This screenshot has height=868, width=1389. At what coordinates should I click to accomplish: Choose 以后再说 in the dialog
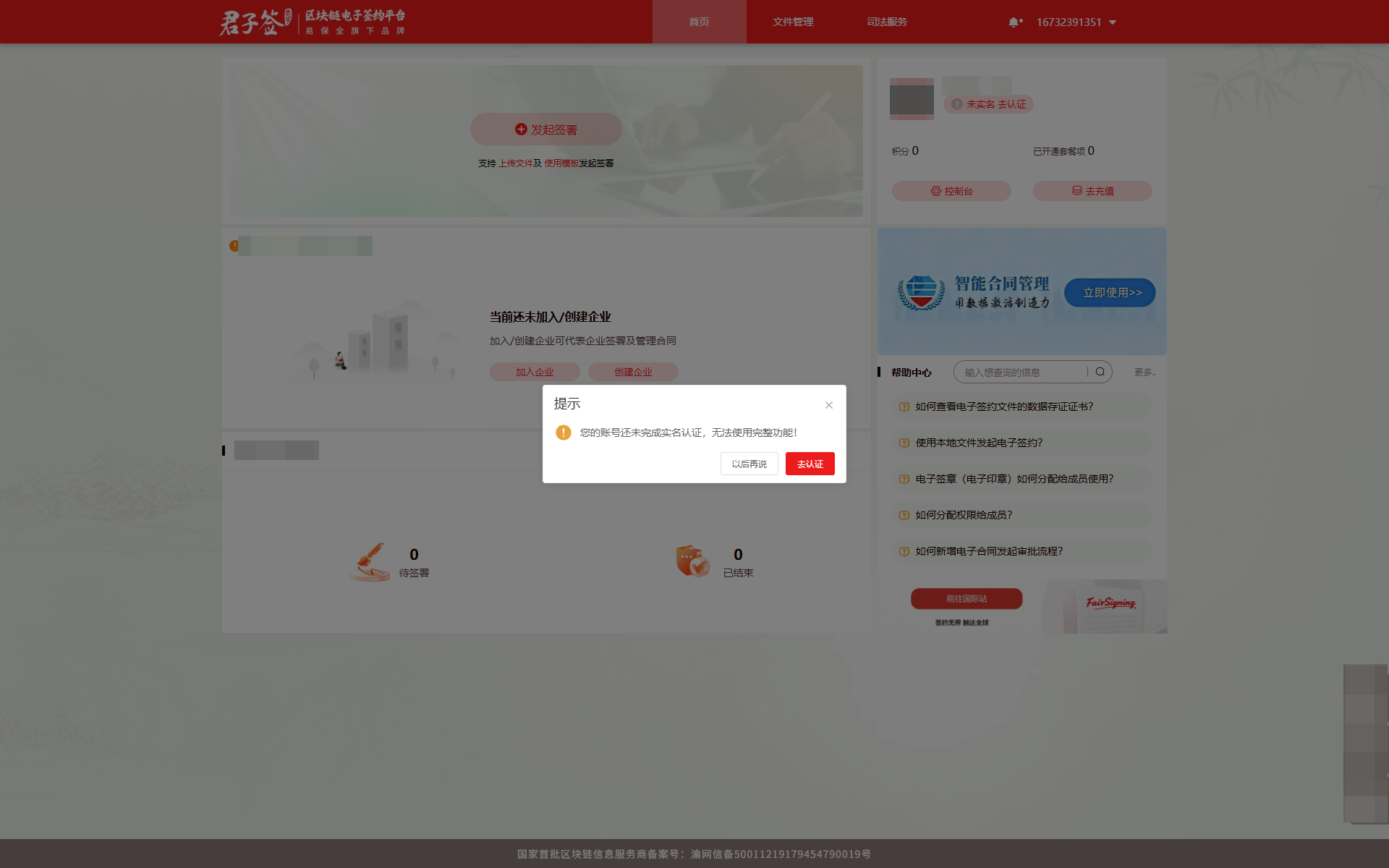[x=749, y=464]
